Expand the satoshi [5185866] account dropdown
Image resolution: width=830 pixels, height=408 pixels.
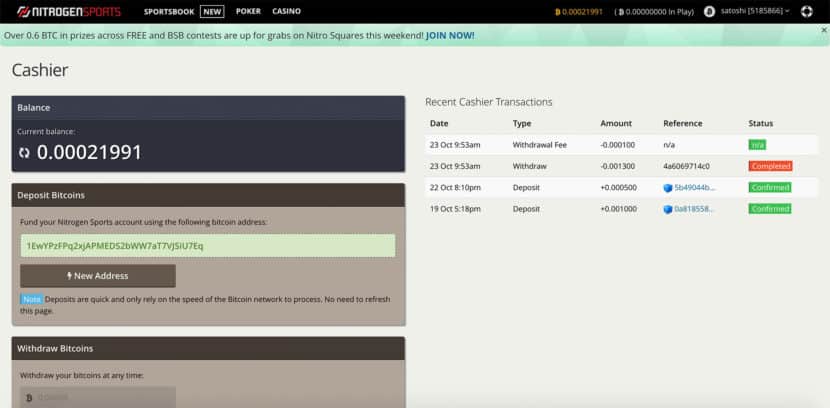755,11
